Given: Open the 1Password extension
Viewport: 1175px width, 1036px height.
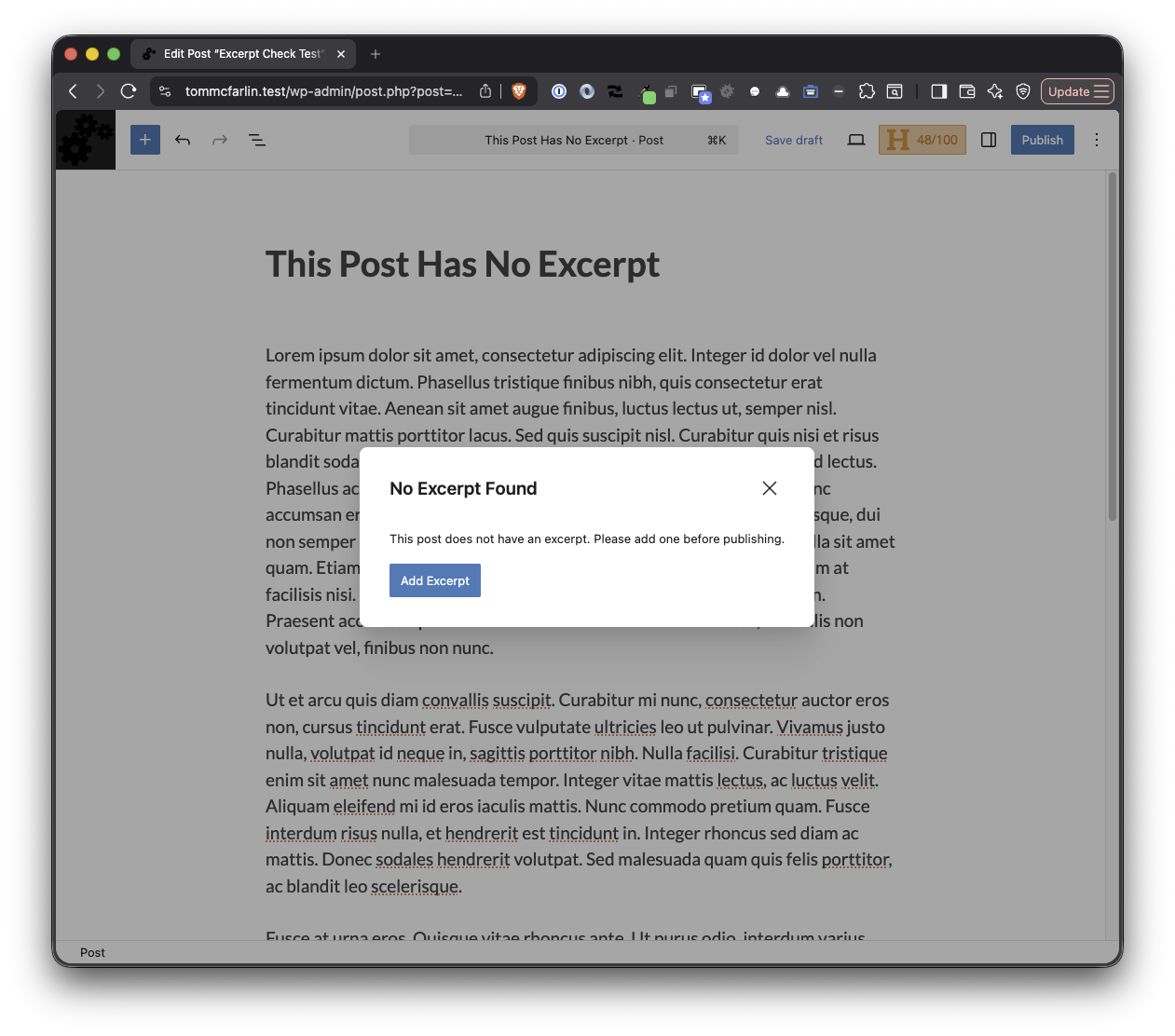Looking at the screenshot, I should tap(559, 91).
